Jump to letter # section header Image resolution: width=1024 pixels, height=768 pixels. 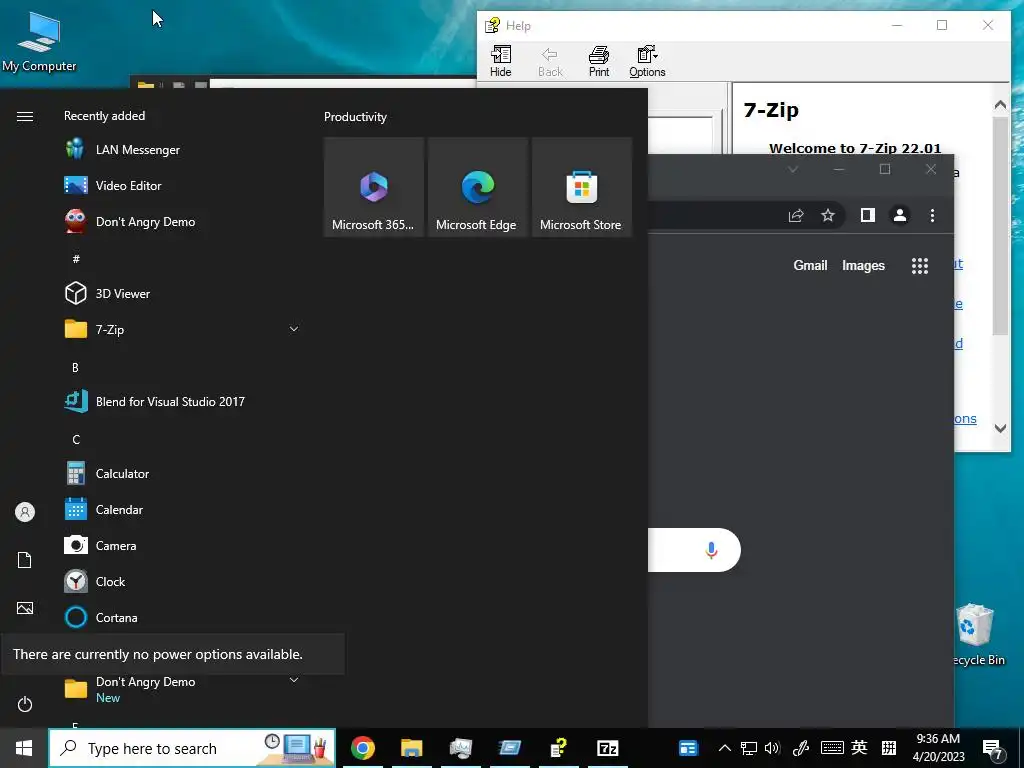pyautogui.click(x=76, y=259)
